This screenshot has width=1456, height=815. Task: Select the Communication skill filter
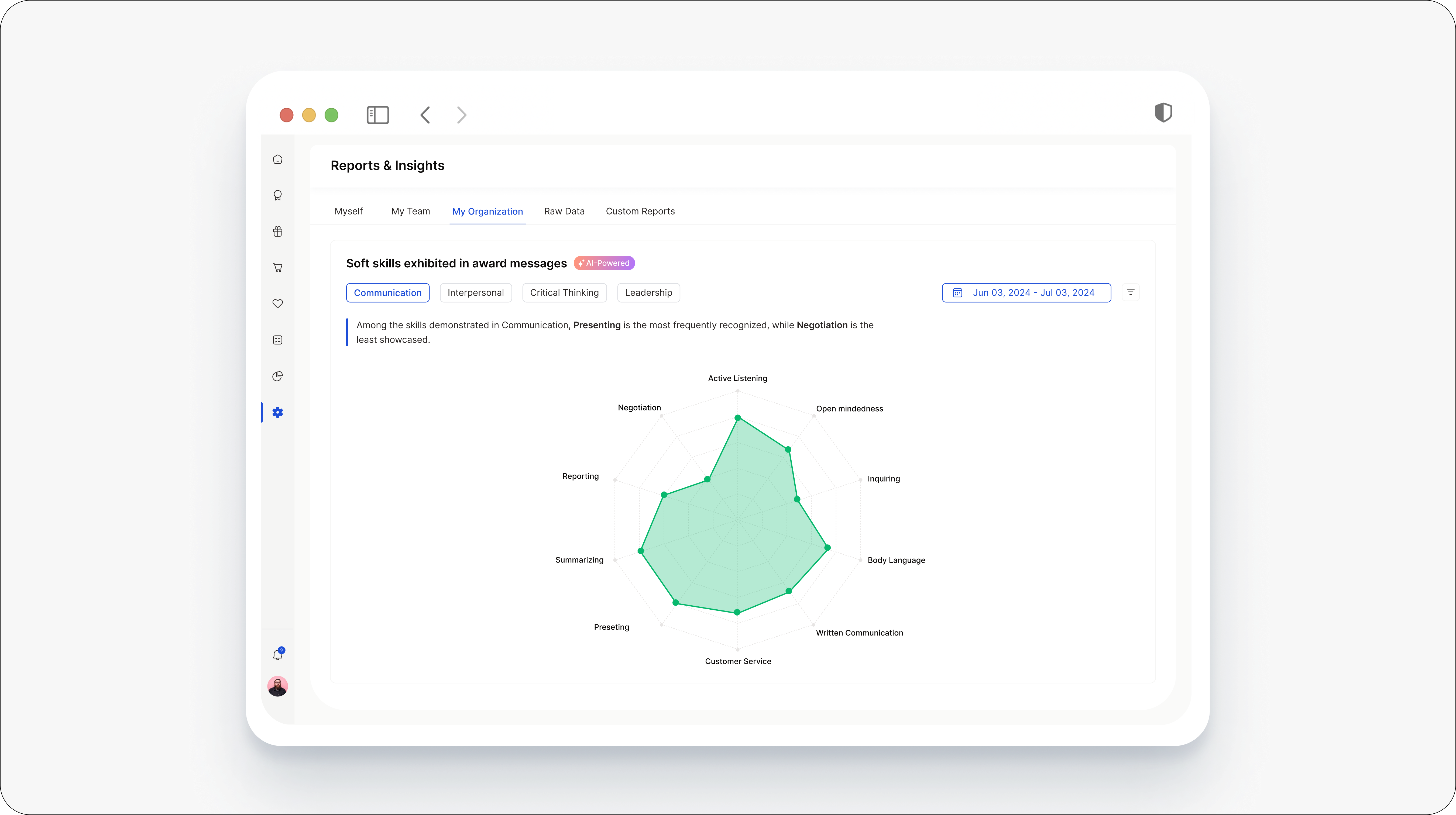[388, 293]
